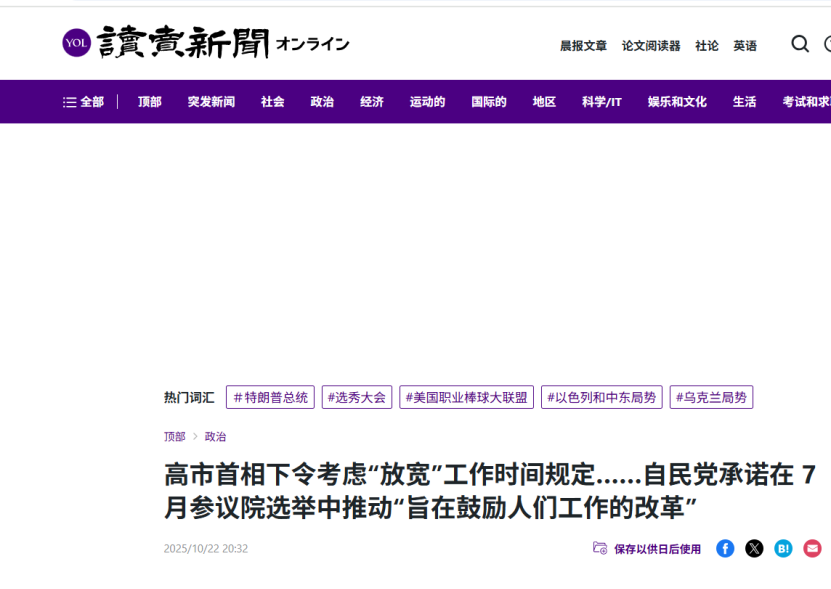Click 顶部 breadcrumb link
Viewport: 831px width, 589px height.
tap(174, 437)
